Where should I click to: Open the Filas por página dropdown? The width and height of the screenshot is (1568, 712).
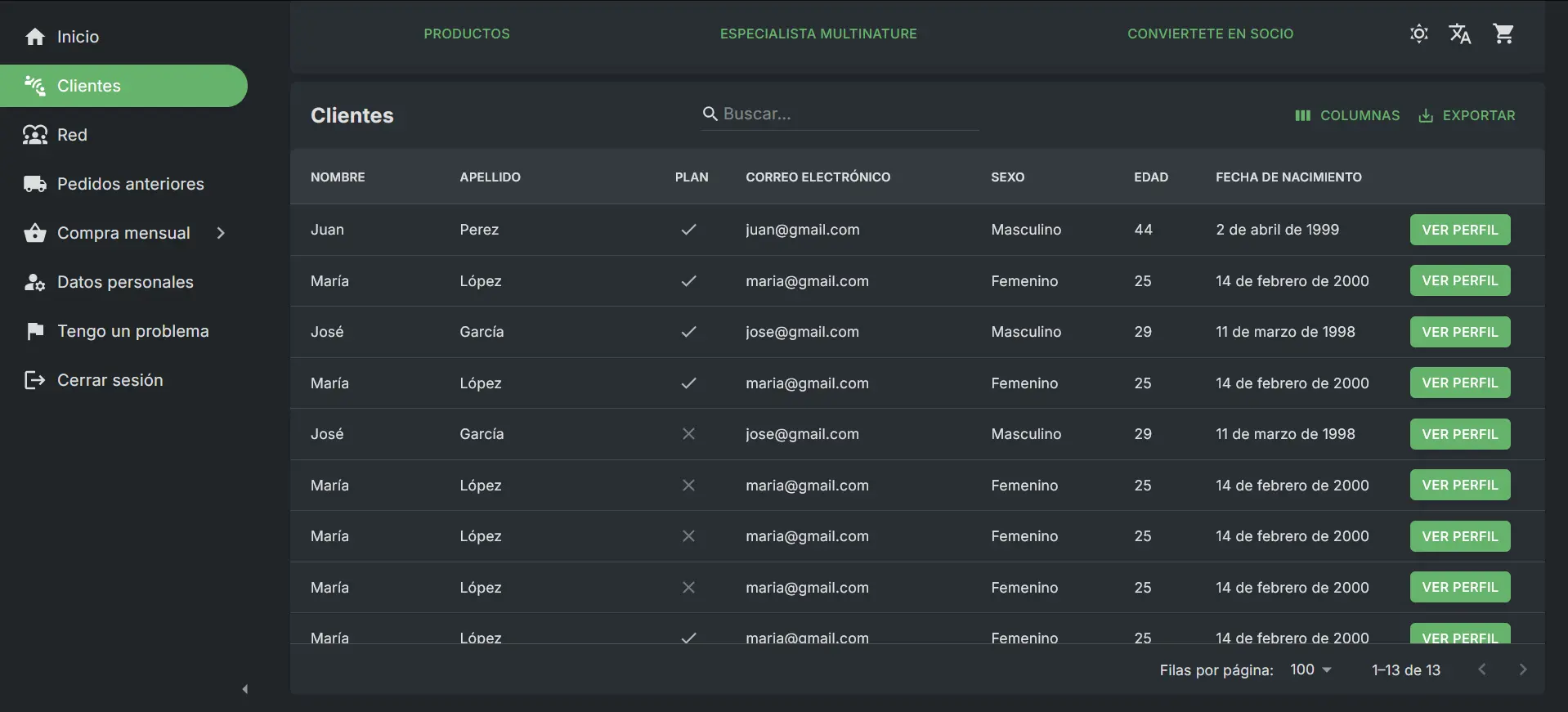coord(1310,669)
